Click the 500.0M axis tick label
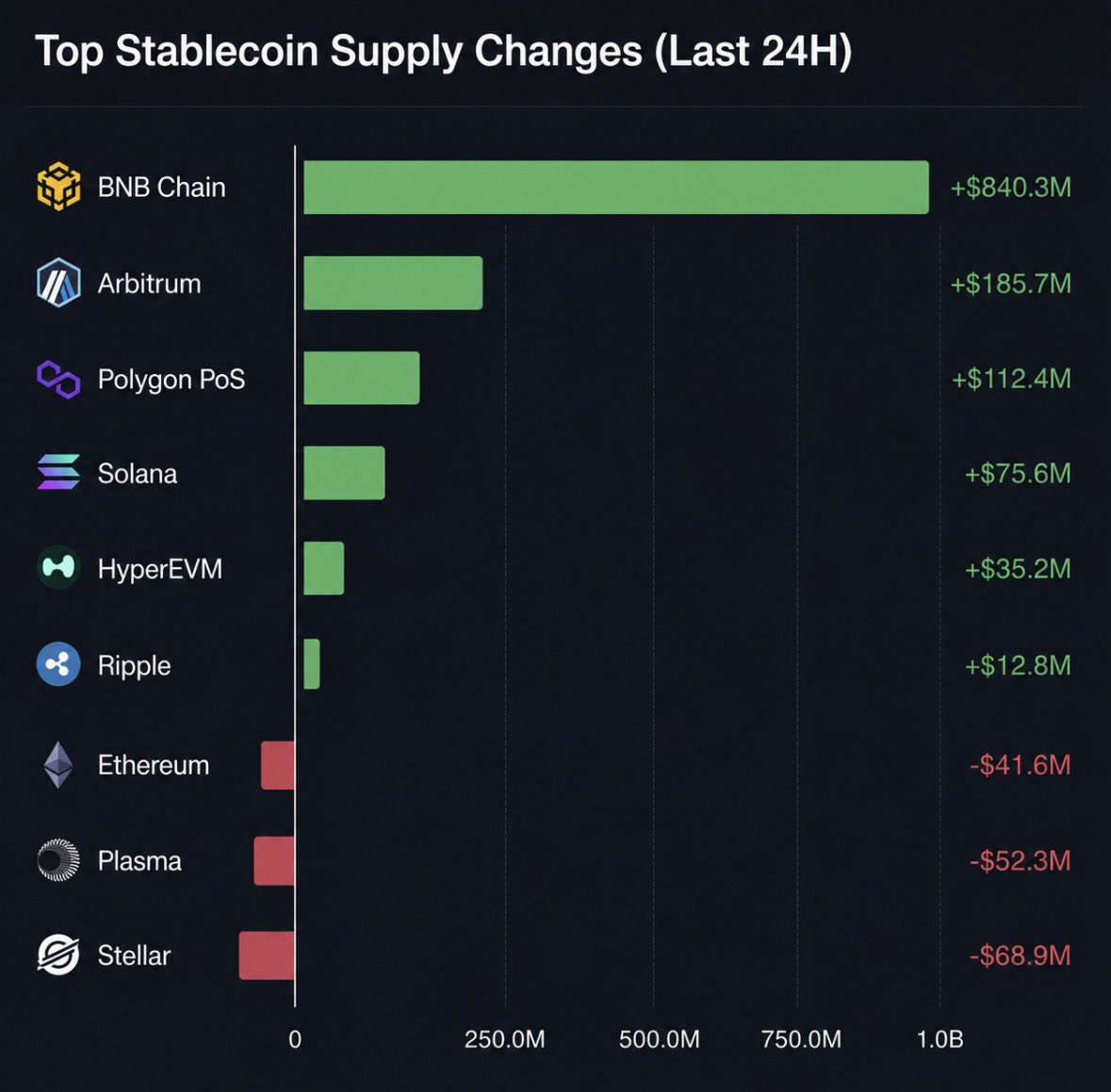The image size is (1111, 1092). pyautogui.click(x=659, y=1039)
